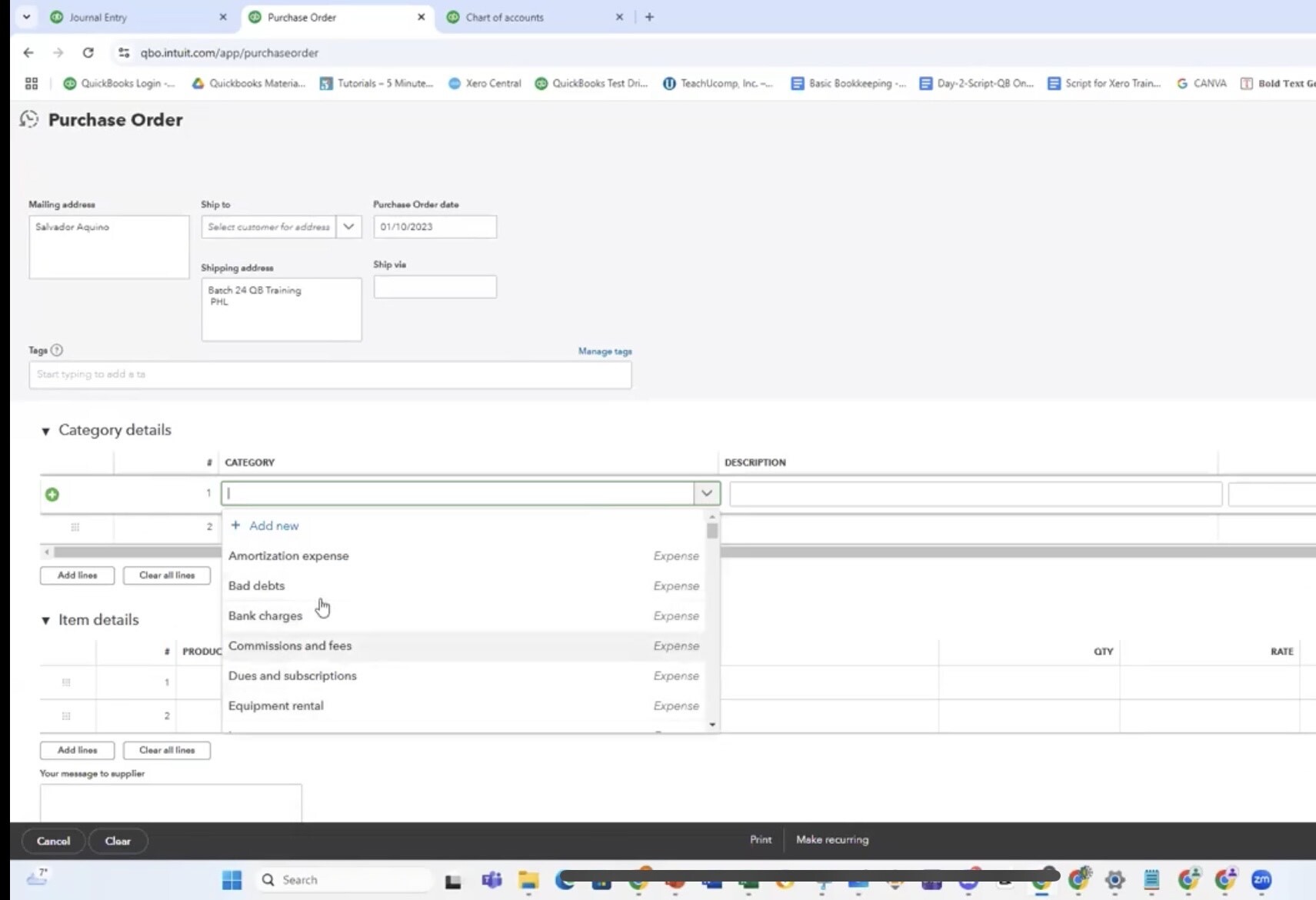Click Add lines under Item details

point(77,750)
